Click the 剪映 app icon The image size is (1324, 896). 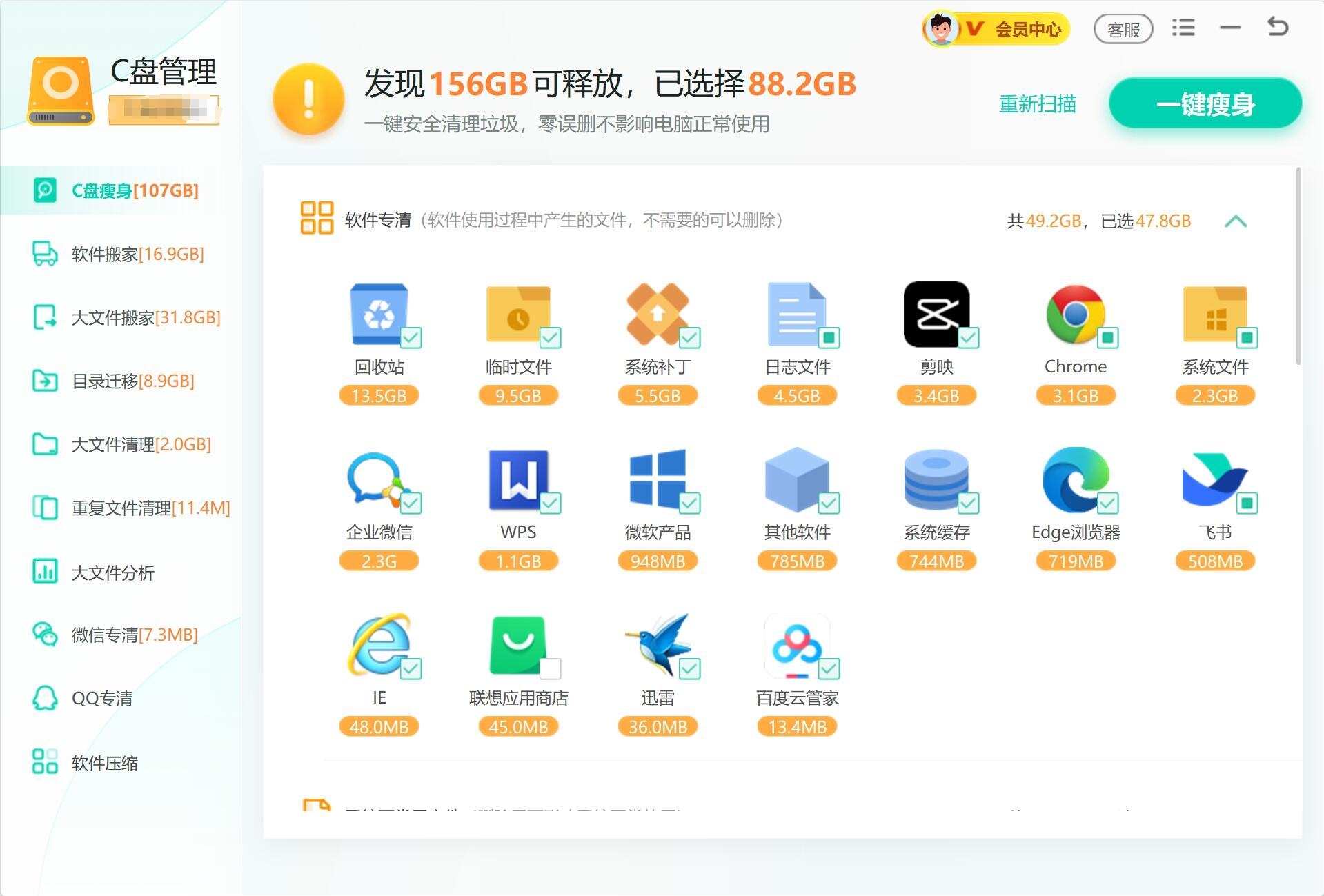[x=936, y=314]
